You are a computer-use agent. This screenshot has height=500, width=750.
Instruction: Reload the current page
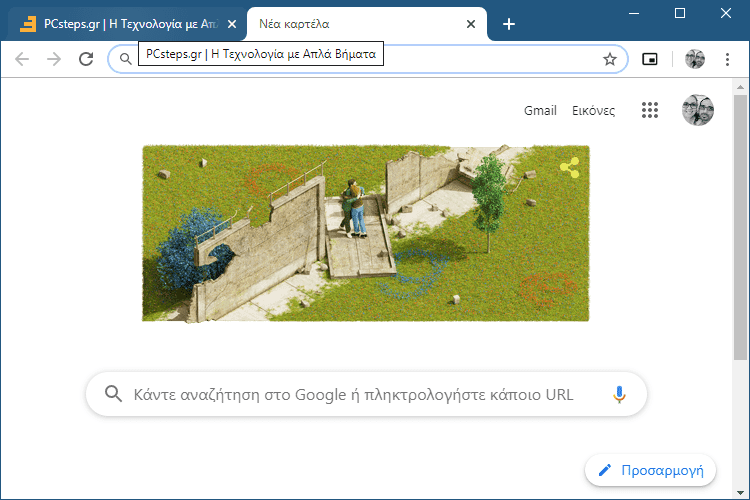click(x=86, y=59)
